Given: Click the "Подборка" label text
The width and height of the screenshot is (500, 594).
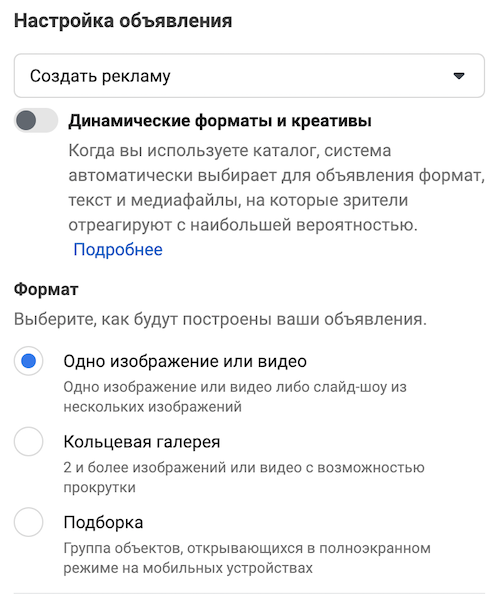Looking at the screenshot, I should point(103,522).
